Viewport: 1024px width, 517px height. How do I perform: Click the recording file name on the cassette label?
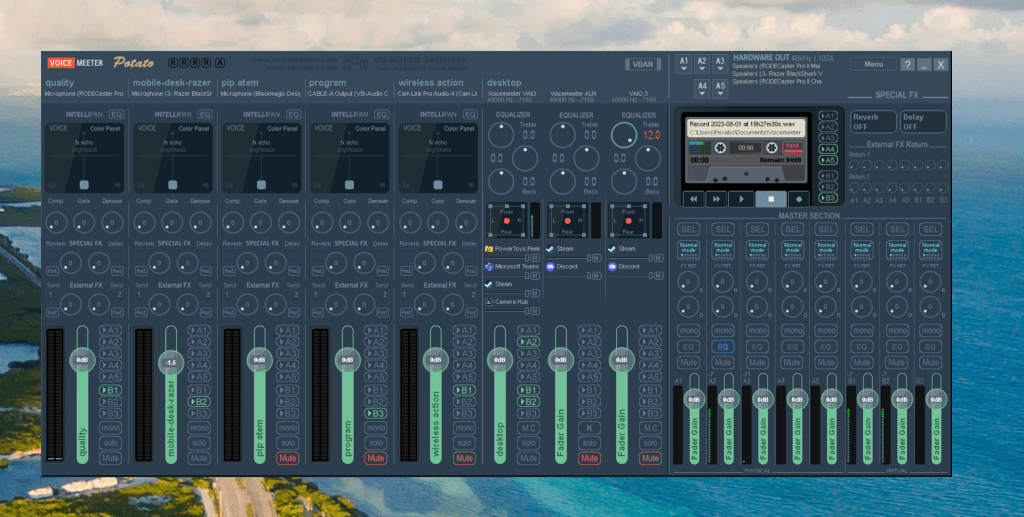click(742, 124)
